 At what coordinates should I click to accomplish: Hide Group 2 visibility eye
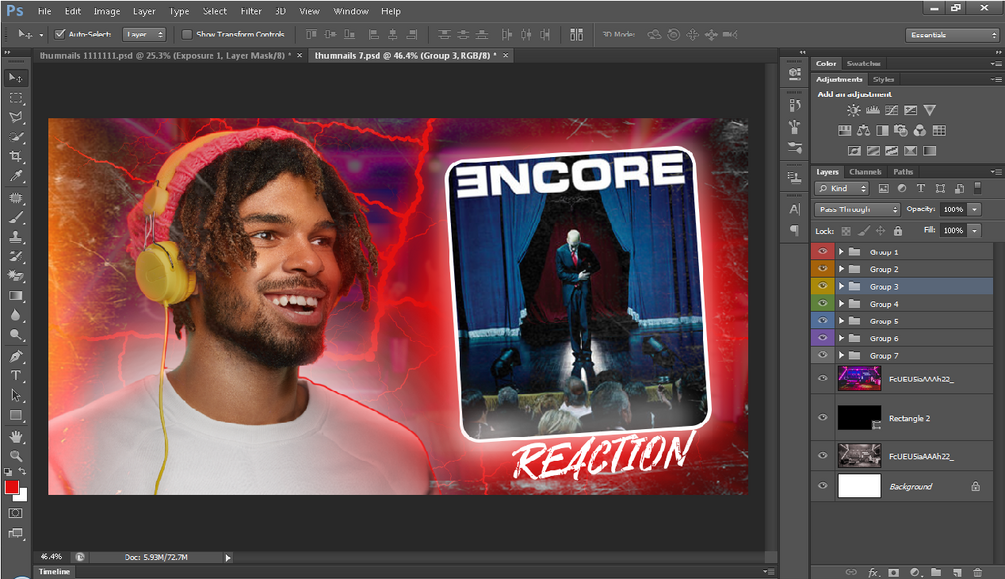822,269
